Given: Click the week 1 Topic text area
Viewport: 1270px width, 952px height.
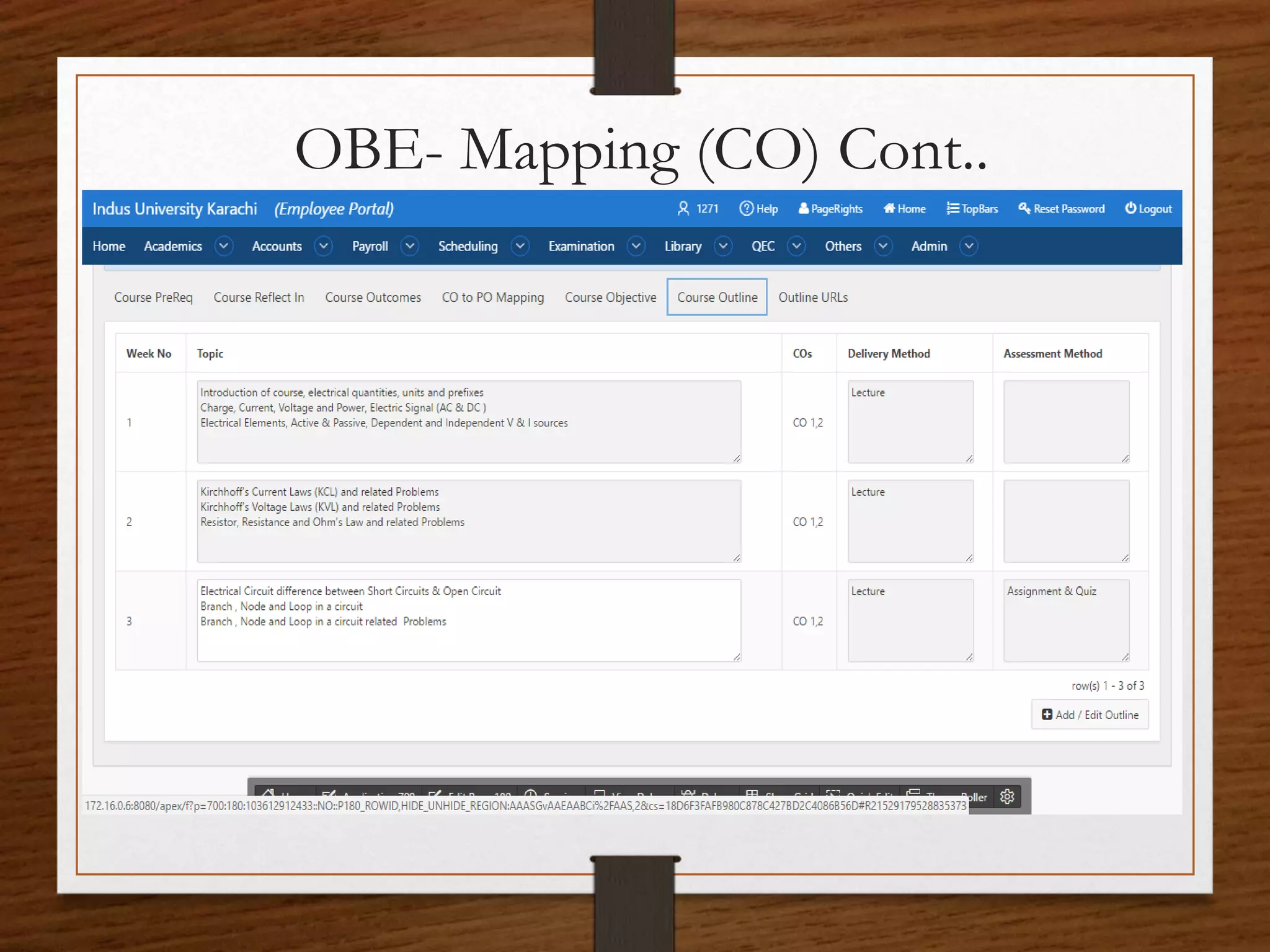Looking at the screenshot, I should [x=469, y=421].
